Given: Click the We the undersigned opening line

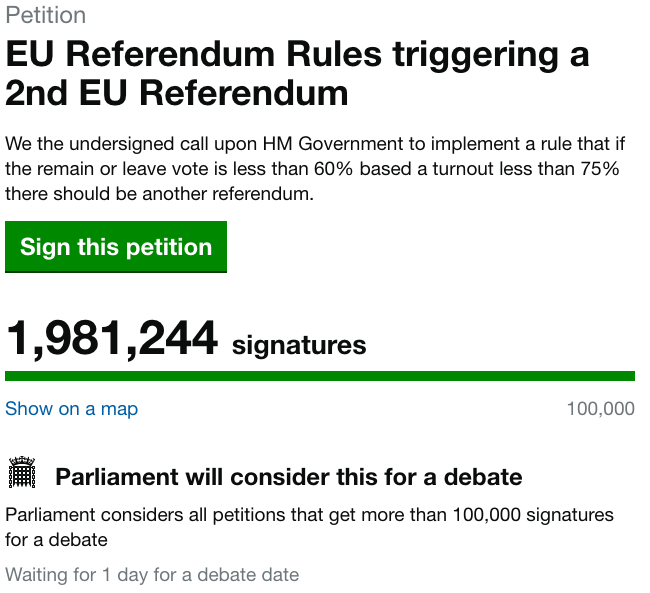Looking at the screenshot, I should (315, 144).
